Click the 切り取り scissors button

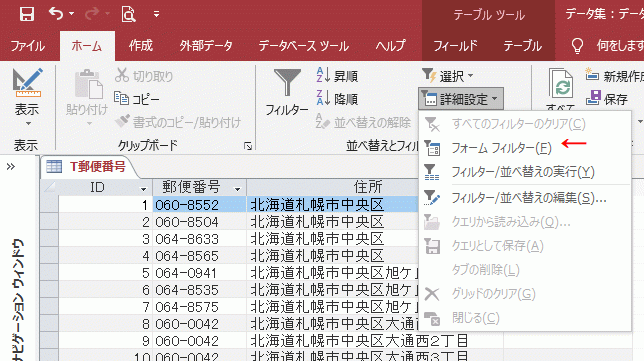click(x=144, y=76)
